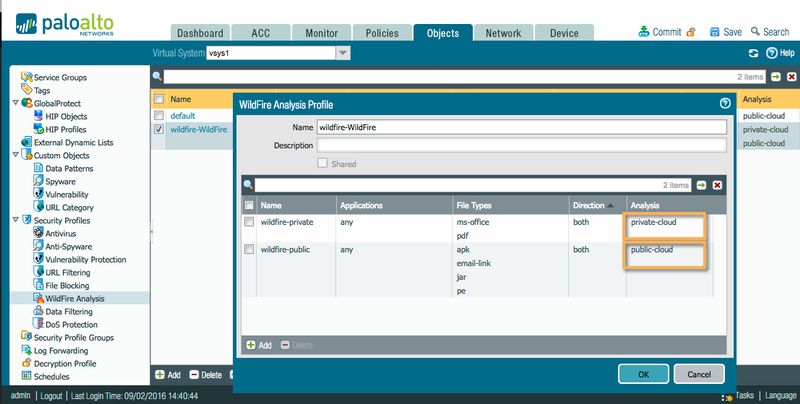800x404 pixels.
Task: Toggle the Shared checkbox
Action: click(322, 163)
